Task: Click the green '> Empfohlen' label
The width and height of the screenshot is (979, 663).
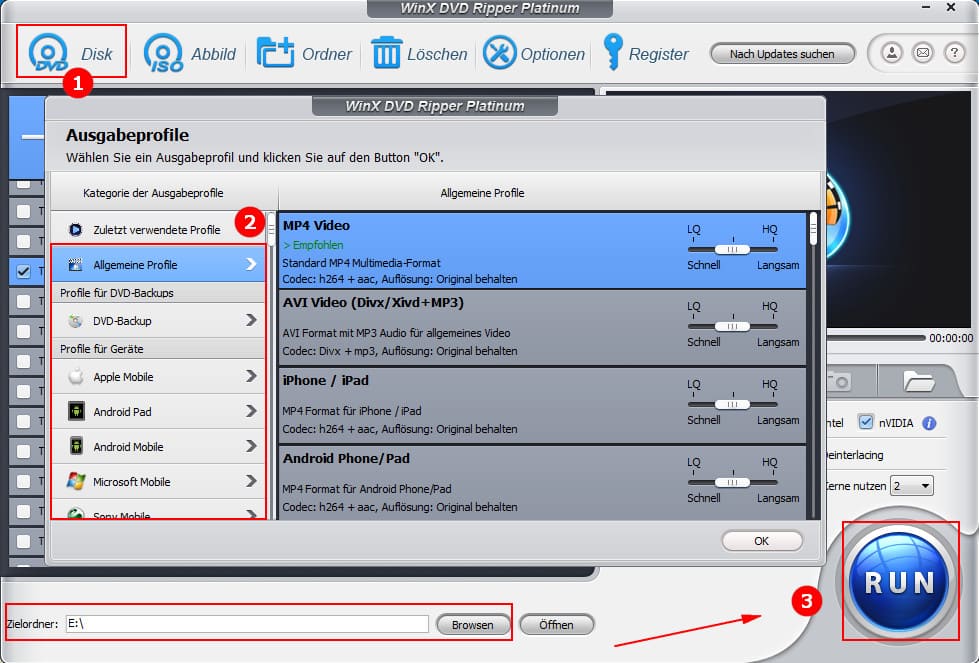Action: [x=313, y=245]
